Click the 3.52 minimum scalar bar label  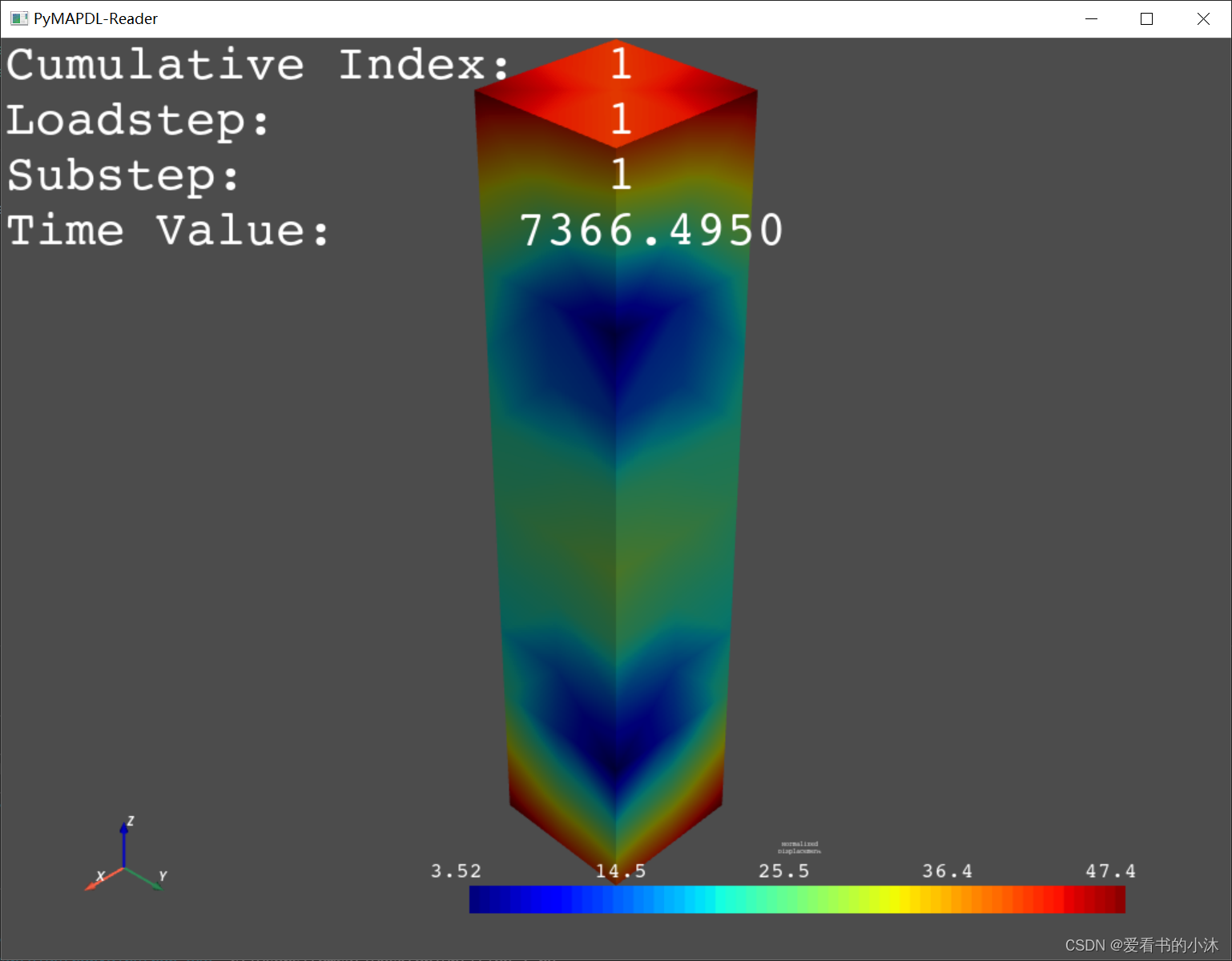click(x=456, y=871)
